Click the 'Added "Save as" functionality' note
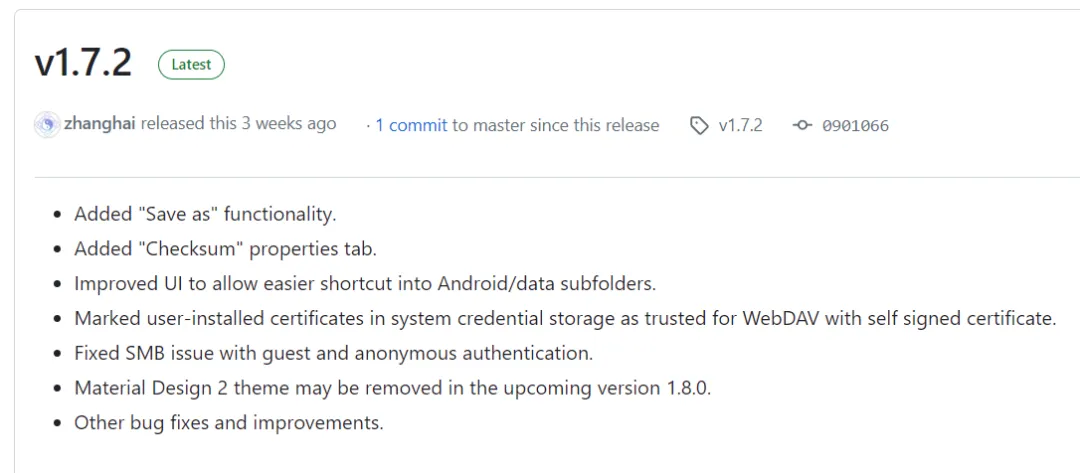Screen dimensions: 1080x473 tap(205, 214)
